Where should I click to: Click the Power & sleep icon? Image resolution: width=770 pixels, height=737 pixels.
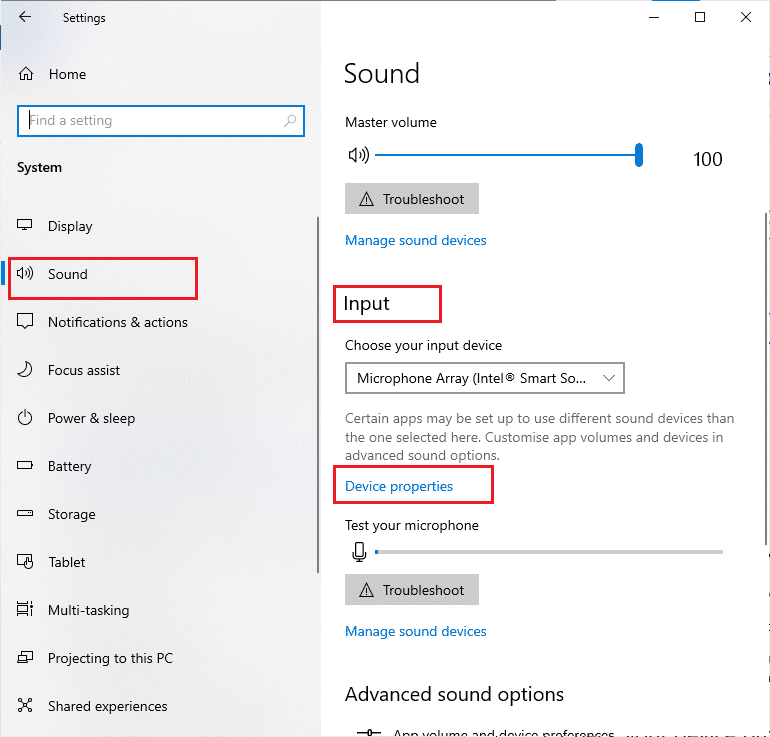25,418
